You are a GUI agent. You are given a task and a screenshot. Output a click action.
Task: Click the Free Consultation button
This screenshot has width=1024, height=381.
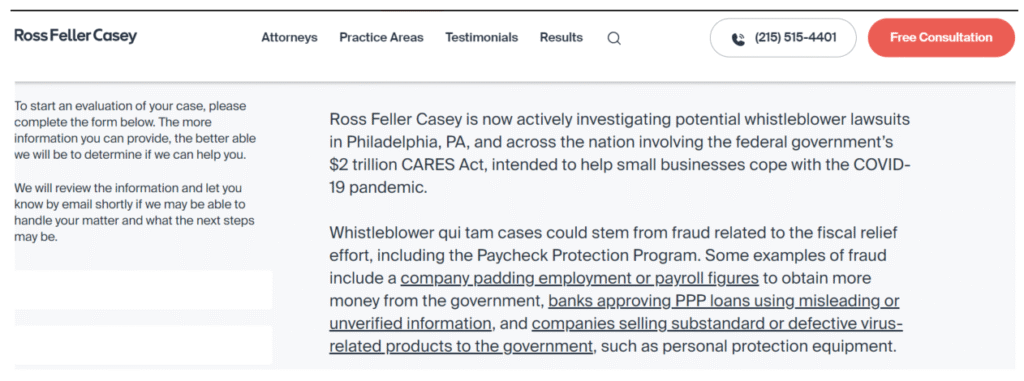[941, 38]
